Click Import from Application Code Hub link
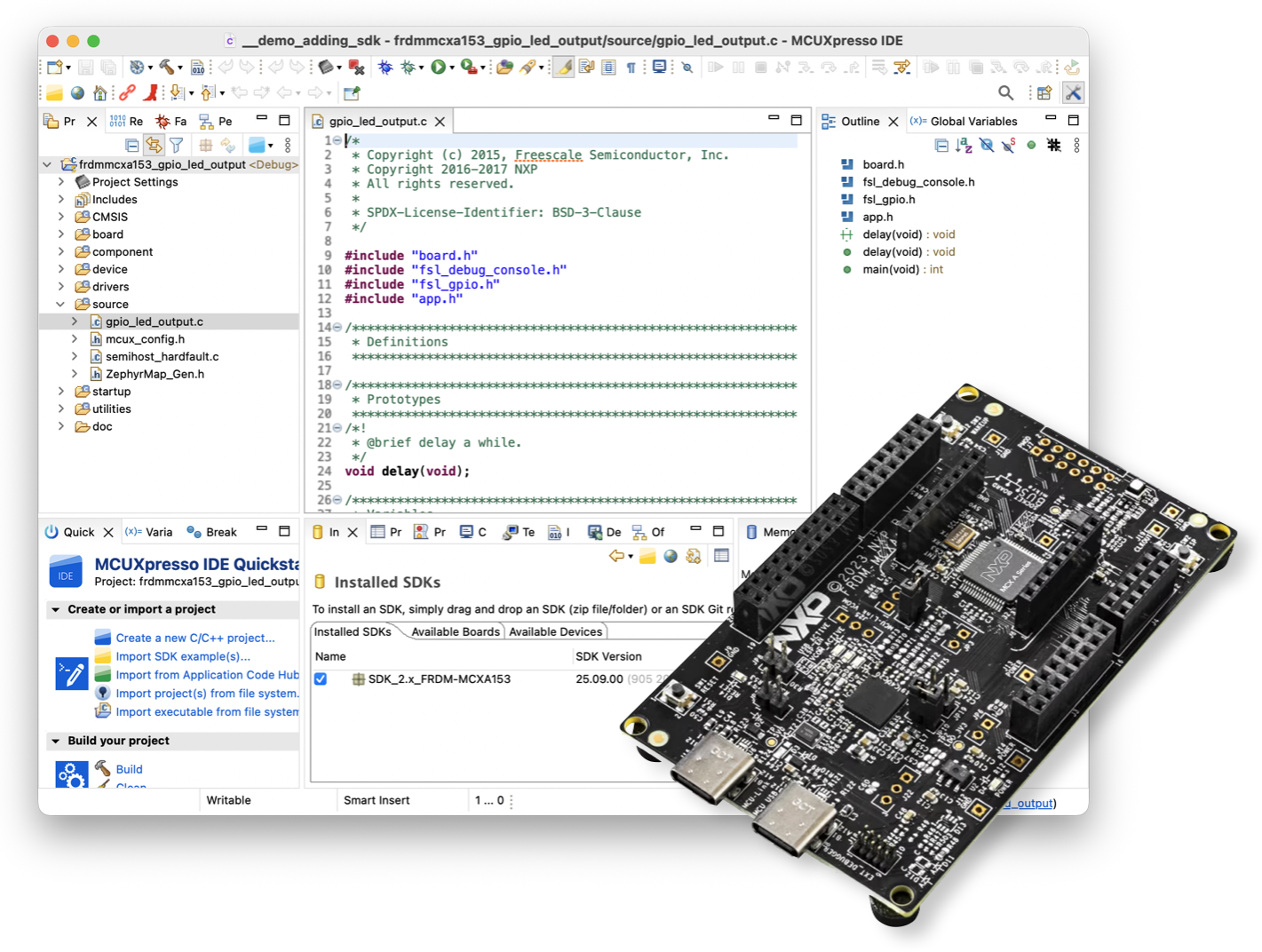This screenshot has height=952, width=1262. (x=207, y=675)
